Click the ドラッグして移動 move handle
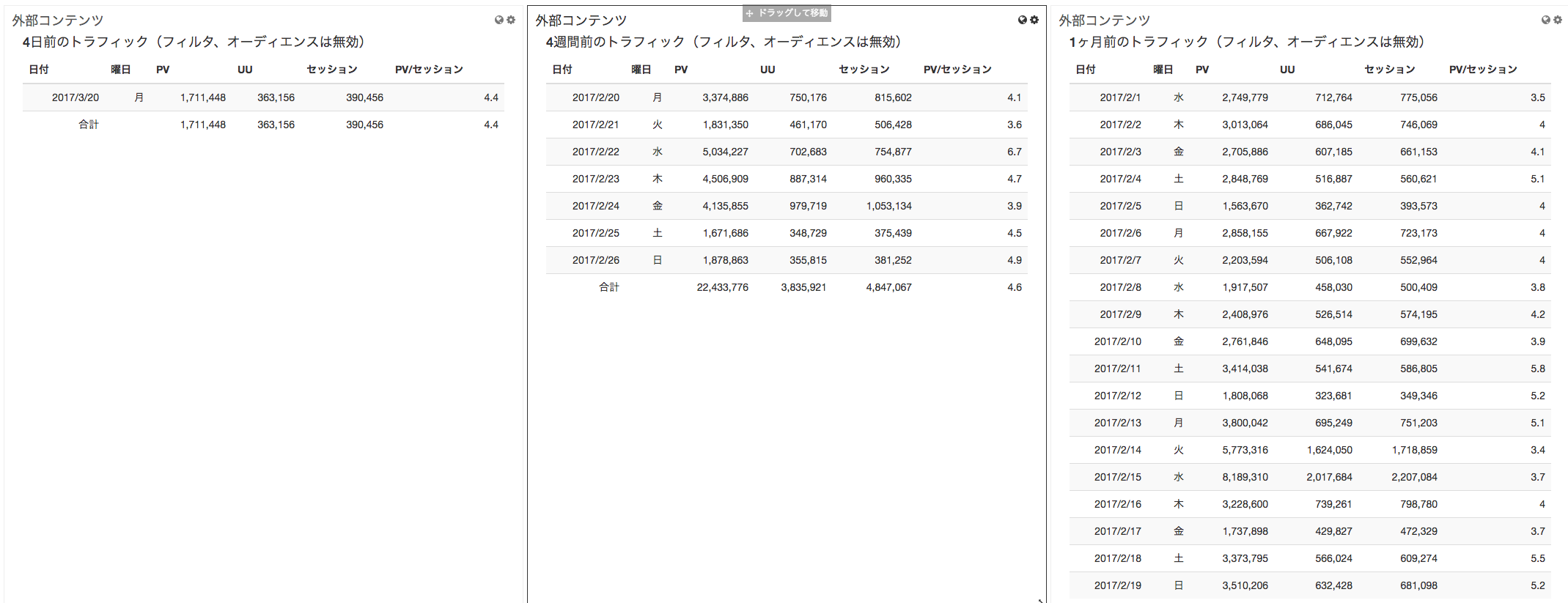This screenshot has height=603, width=1568. tap(787, 13)
